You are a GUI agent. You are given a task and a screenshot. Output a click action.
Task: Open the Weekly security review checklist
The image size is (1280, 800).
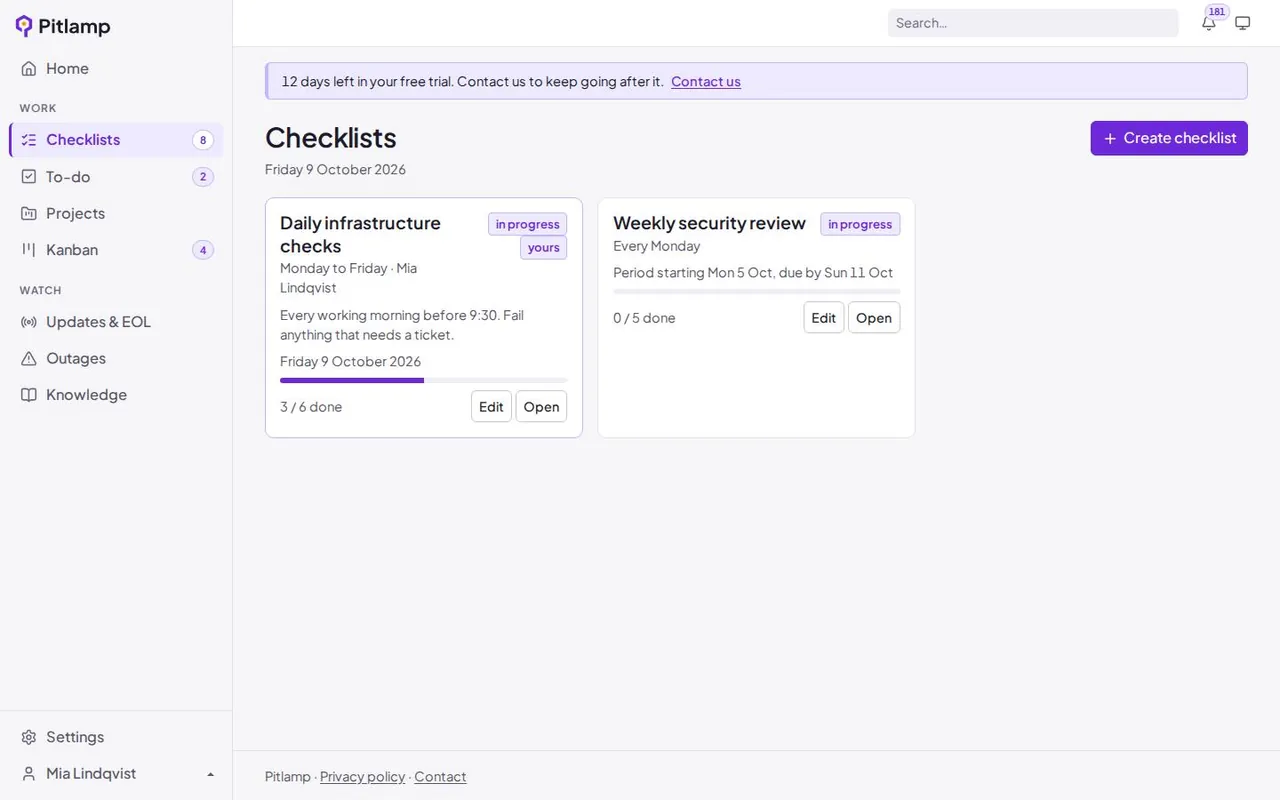pos(874,317)
